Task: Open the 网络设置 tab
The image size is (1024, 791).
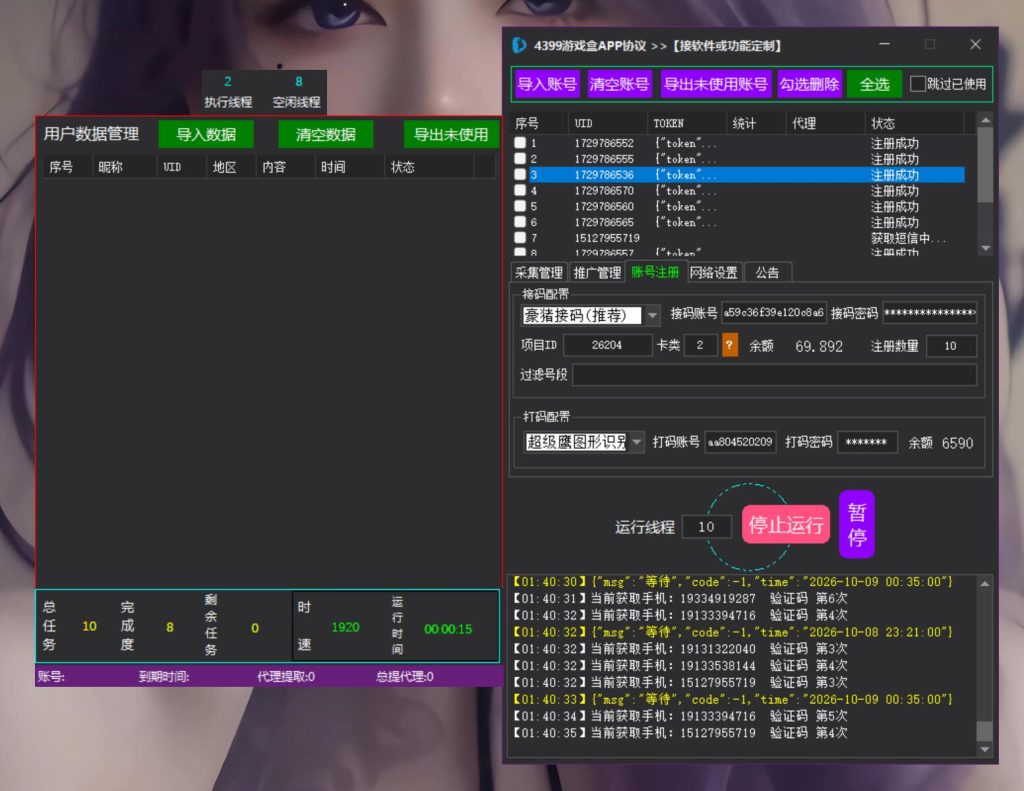Action: click(714, 272)
